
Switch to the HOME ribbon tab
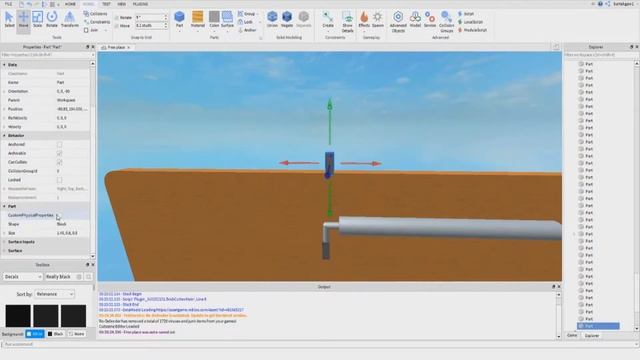point(70,4)
